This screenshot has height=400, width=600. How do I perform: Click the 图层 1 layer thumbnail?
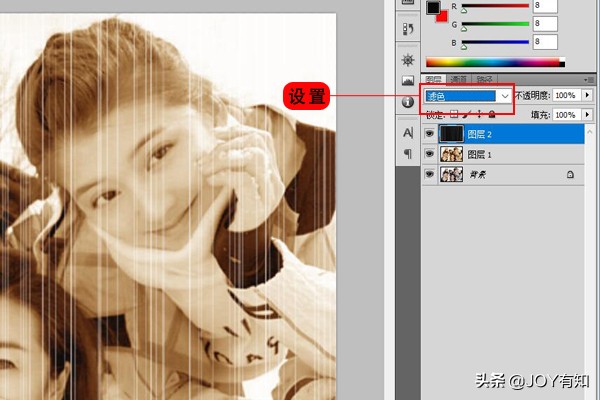[451, 154]
